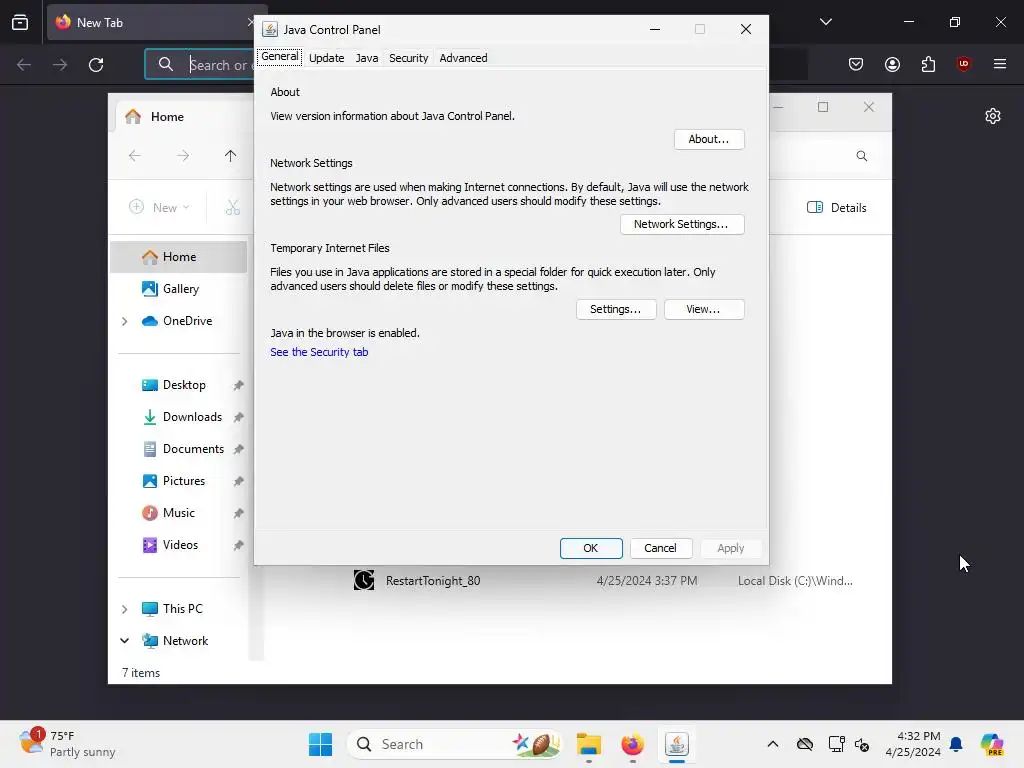This screenshot has width=1024, height=768.
Task: Click File Explorer back arrow
Action: tap(135, 155)
